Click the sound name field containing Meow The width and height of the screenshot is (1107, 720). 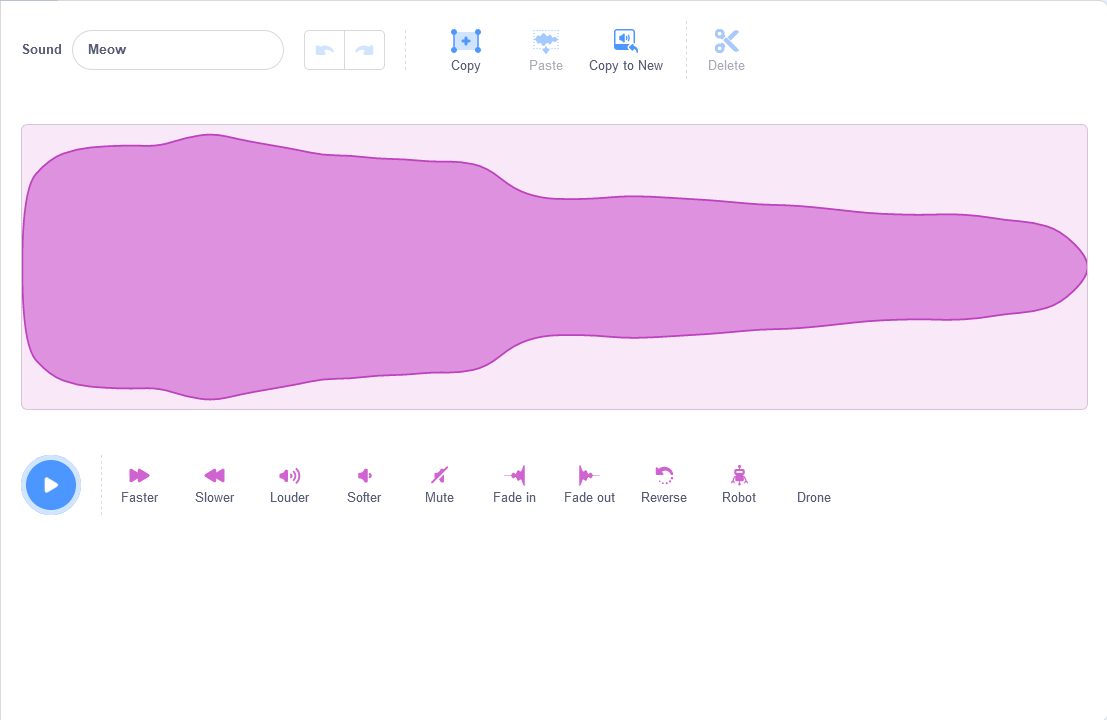click(178, 50)
